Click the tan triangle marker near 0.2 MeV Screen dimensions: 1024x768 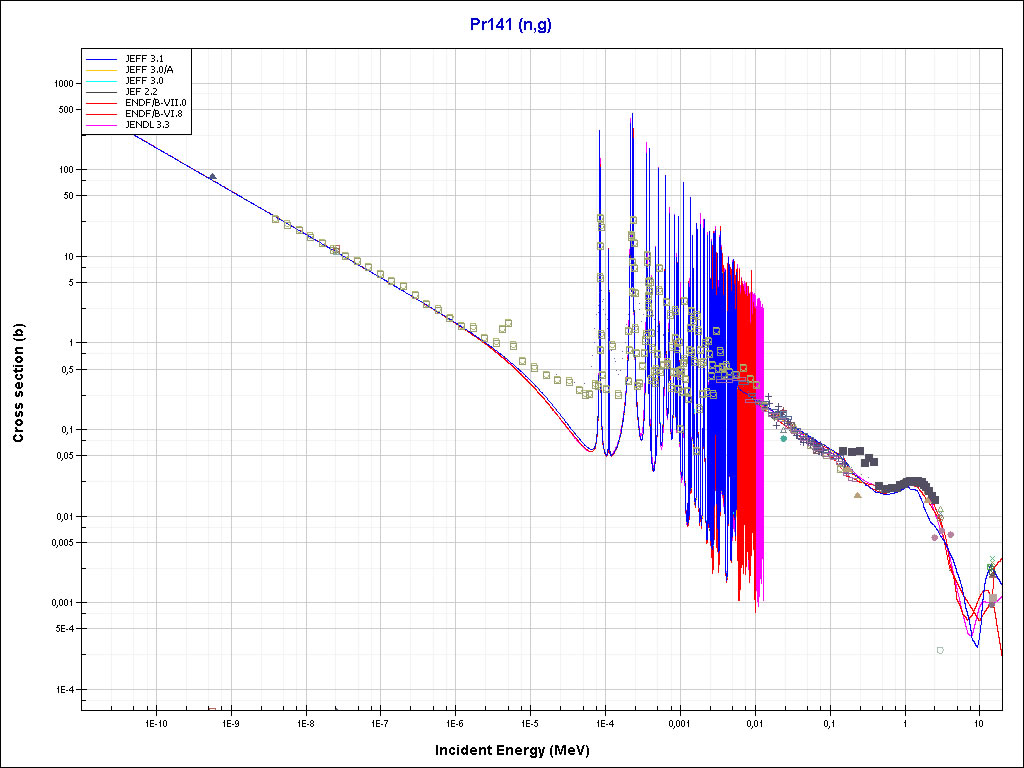pos(857,494)
